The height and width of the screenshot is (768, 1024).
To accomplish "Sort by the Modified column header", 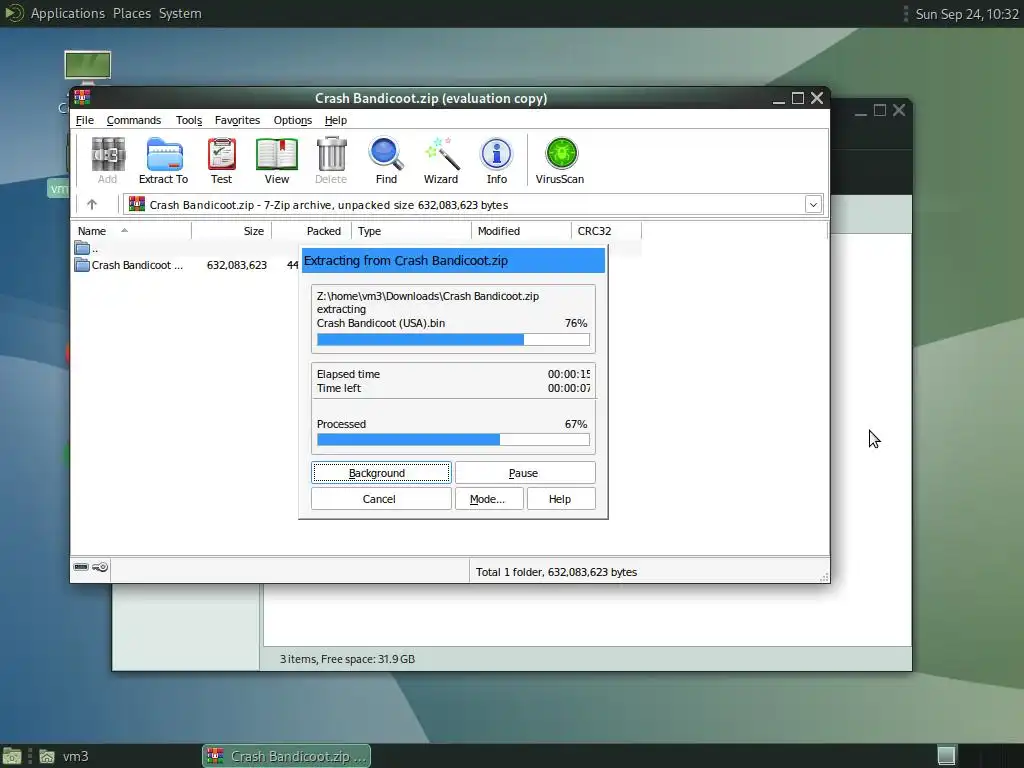I will pos(521,231).
